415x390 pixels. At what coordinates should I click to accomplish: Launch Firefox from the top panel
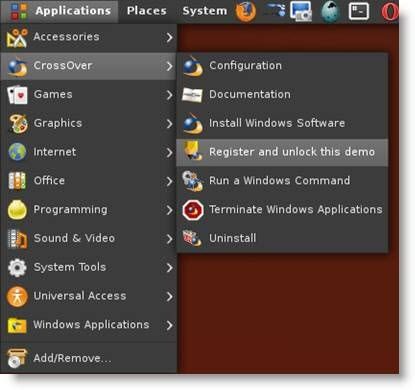point(246,11)
